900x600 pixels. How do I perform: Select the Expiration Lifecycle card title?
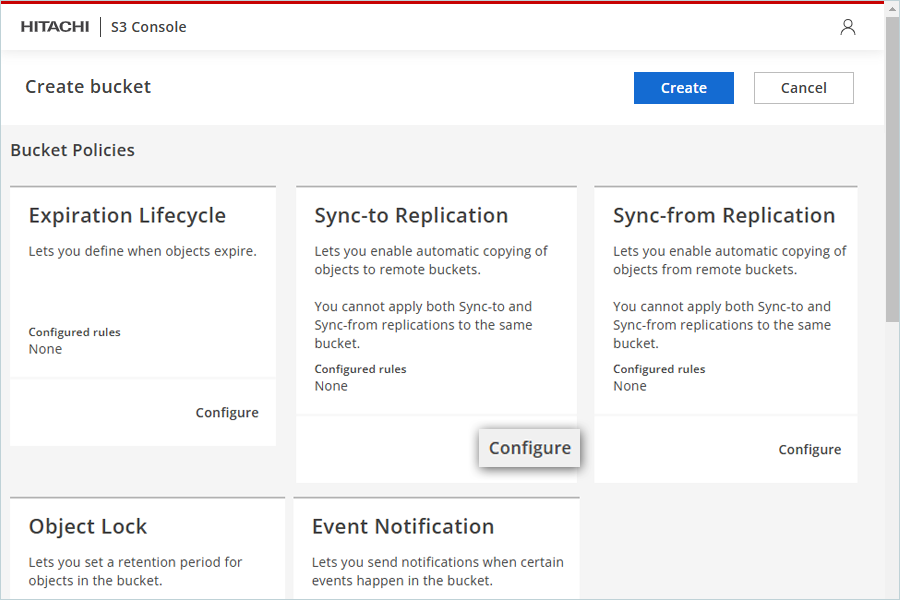tap(127, 215)
